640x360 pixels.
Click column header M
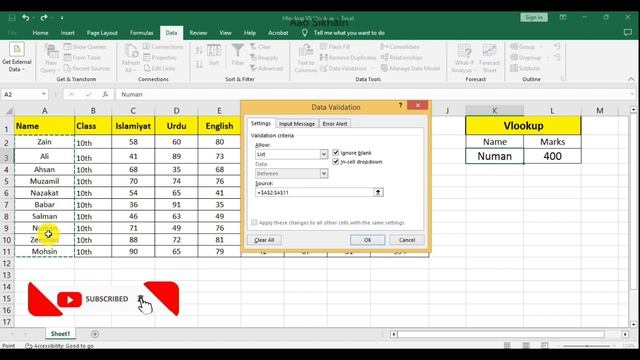point(600,111)
